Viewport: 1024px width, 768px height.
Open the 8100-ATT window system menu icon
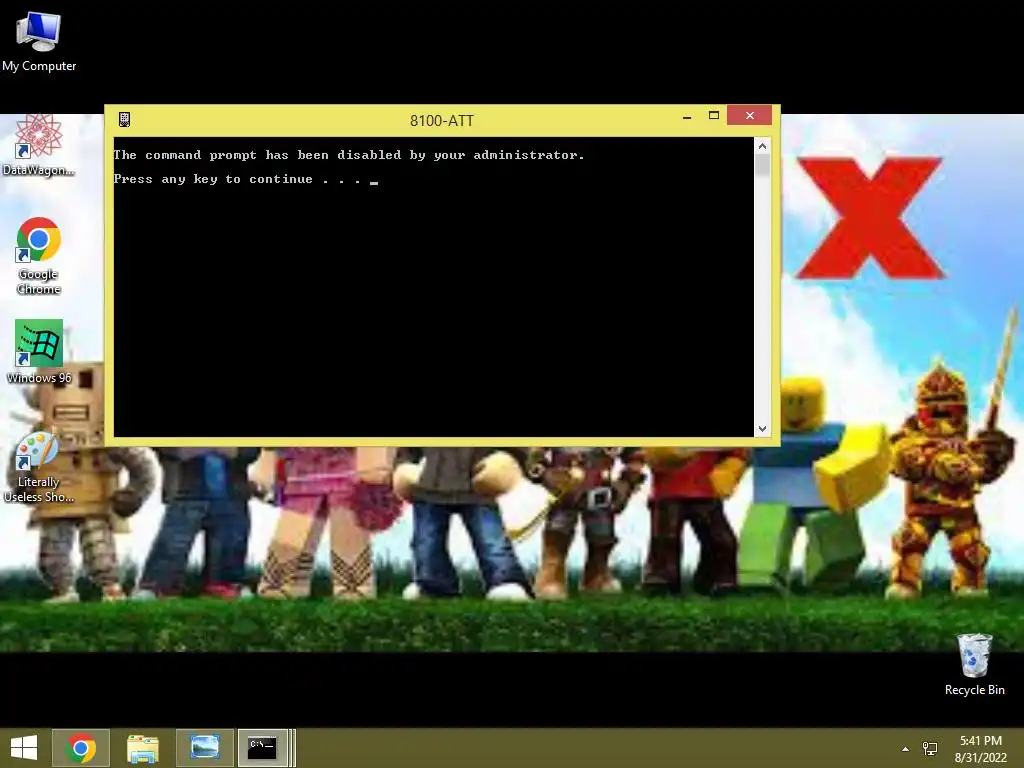(x=124, y=119)
